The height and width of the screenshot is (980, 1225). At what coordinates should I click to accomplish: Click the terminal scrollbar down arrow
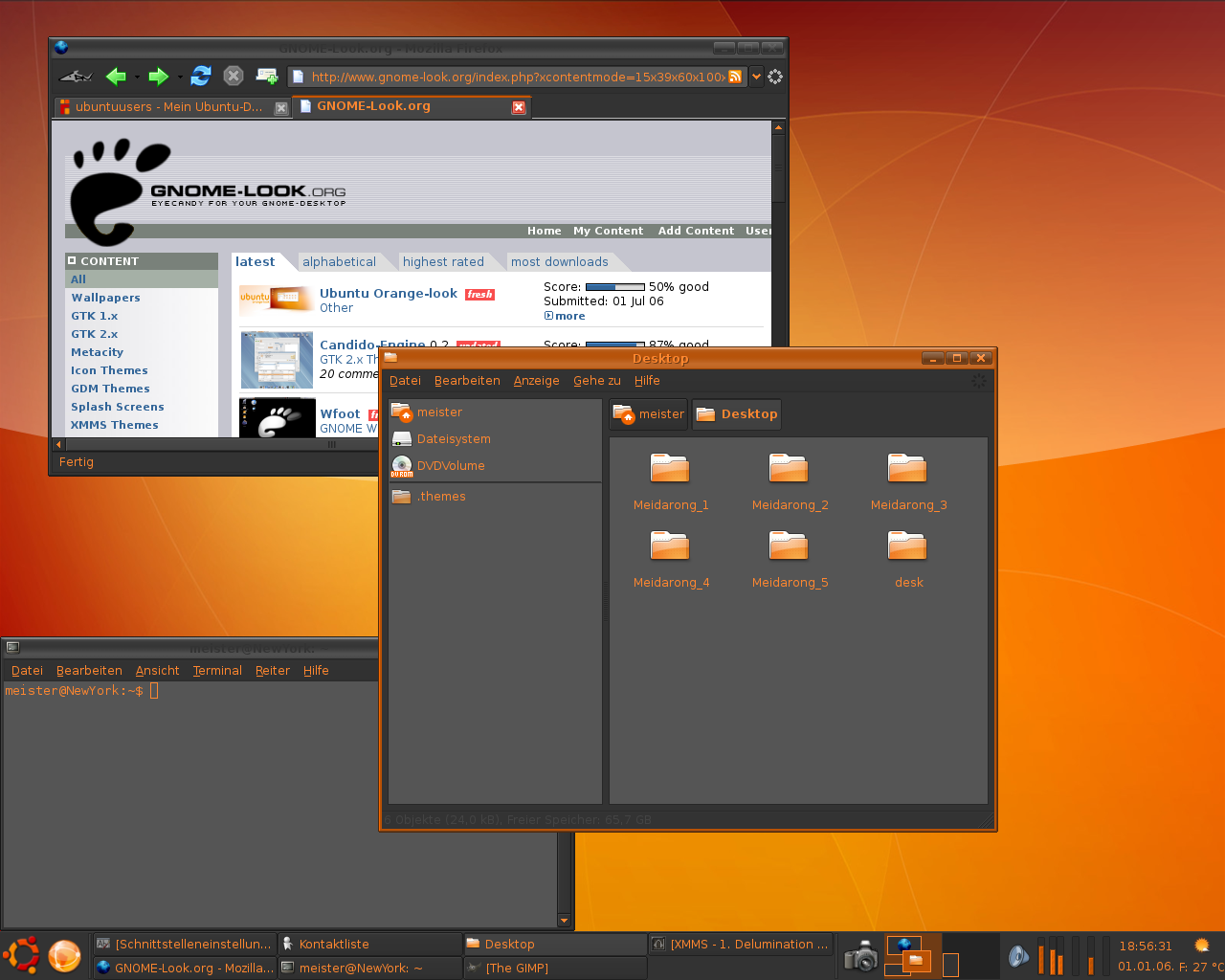564,921
